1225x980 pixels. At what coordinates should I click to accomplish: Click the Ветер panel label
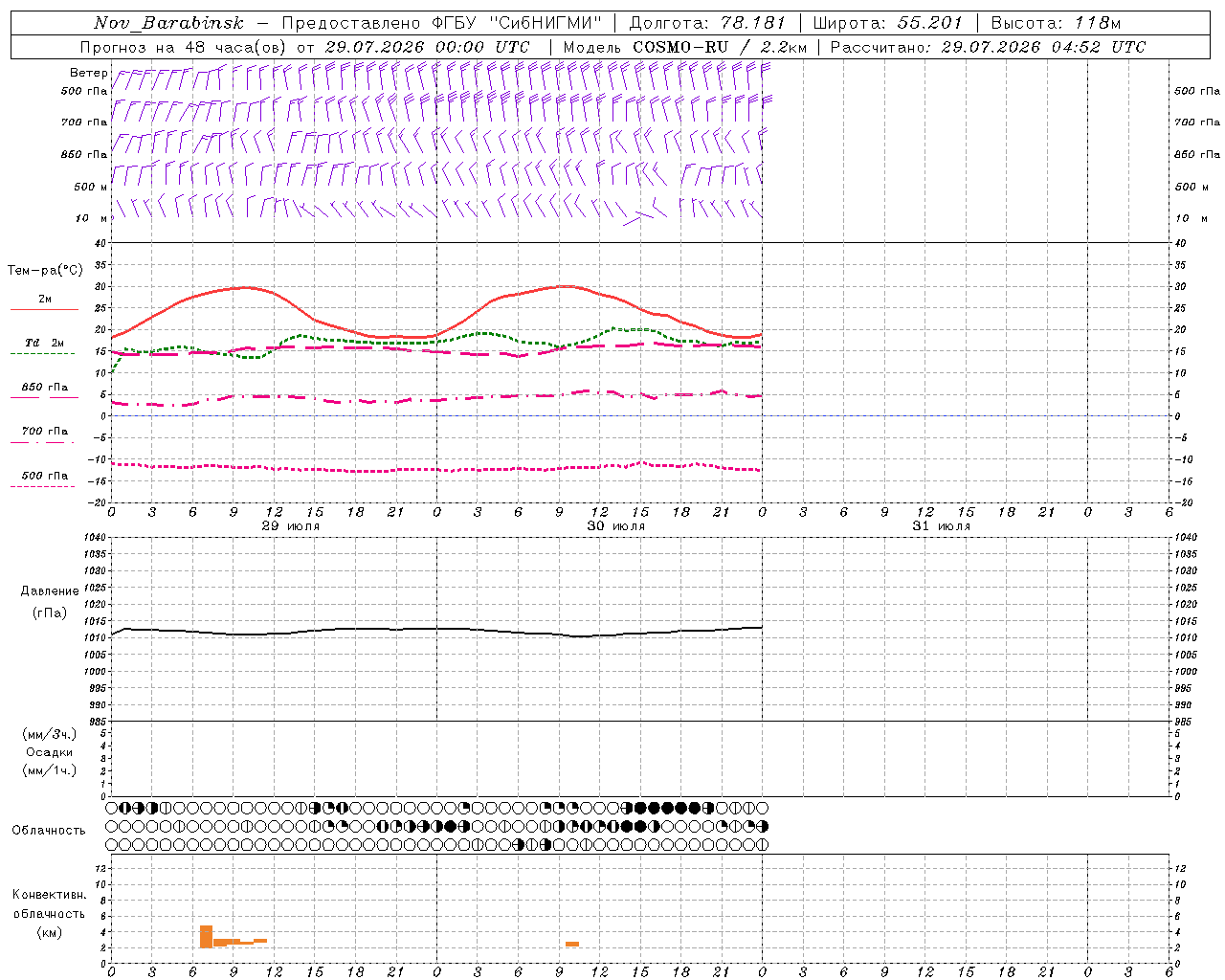[88, 73]
